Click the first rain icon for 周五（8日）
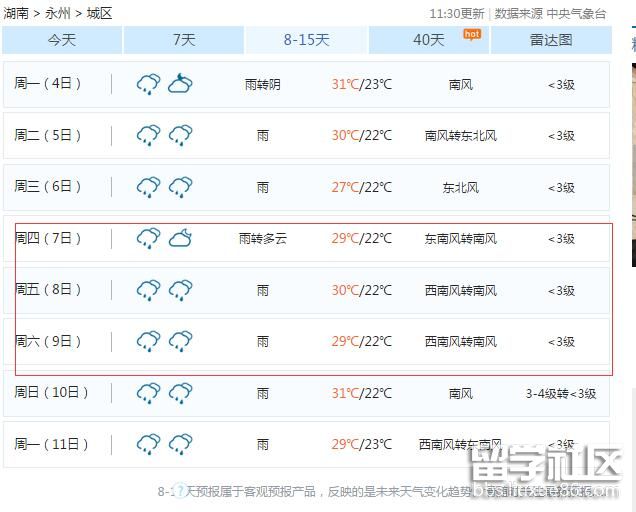 (x=148, y=290)
